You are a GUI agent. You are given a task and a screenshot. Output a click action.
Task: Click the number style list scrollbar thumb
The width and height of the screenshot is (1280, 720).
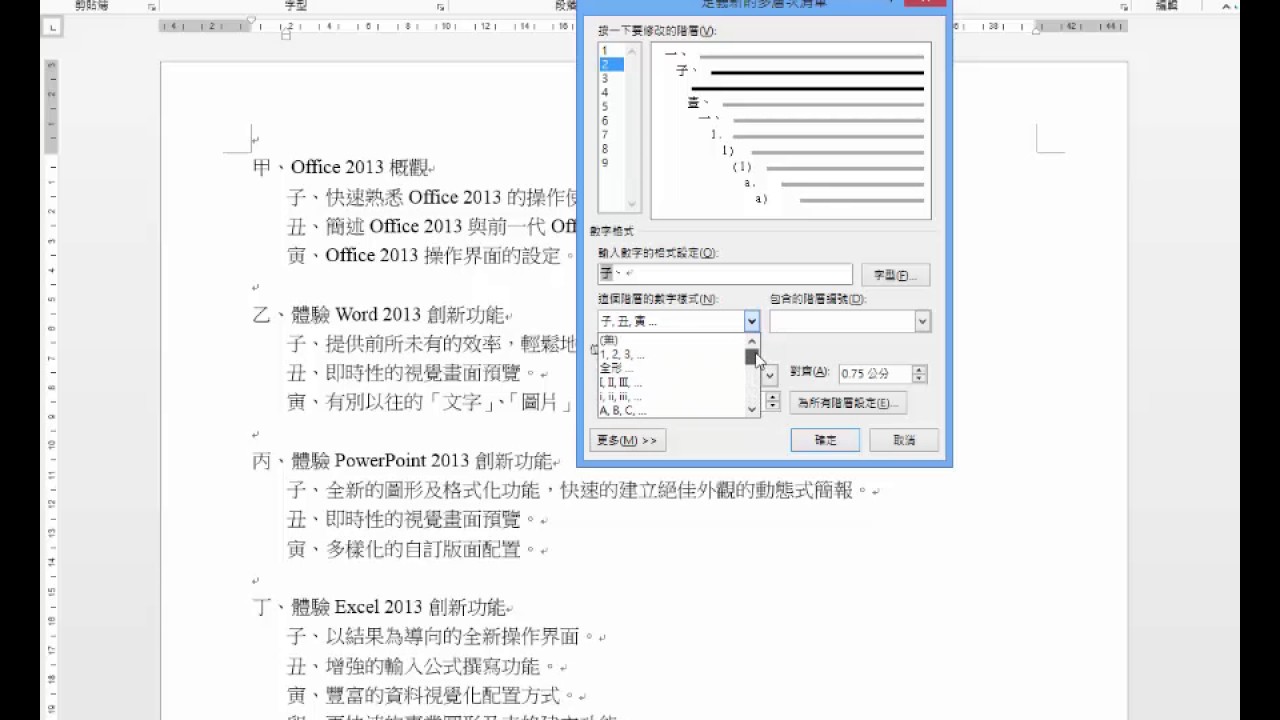[752, 356]
